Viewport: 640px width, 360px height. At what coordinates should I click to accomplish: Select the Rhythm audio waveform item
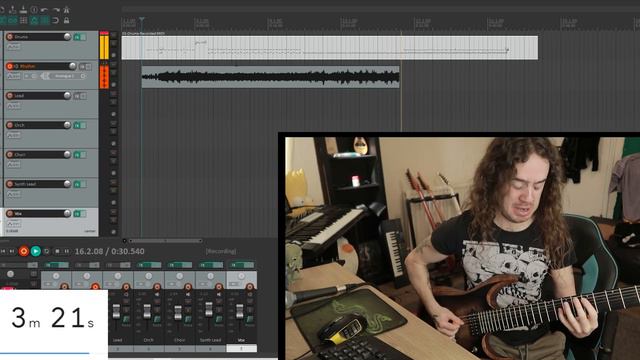(271, 77)
